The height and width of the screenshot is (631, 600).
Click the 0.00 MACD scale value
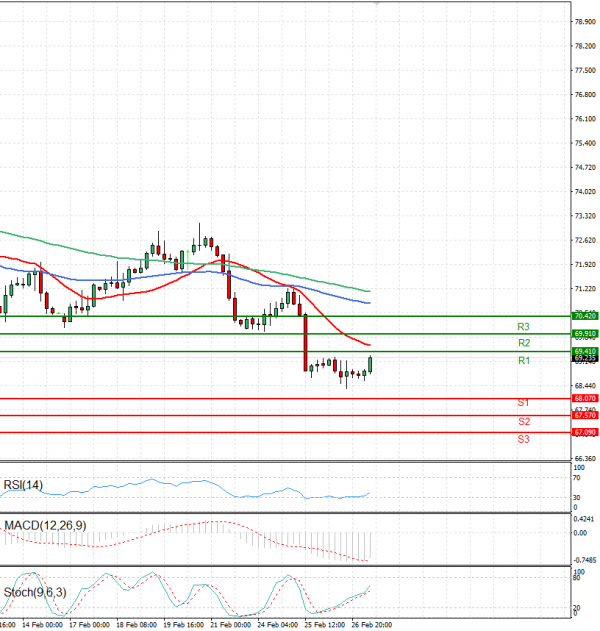pyautogui.click(x=580, y=533)
